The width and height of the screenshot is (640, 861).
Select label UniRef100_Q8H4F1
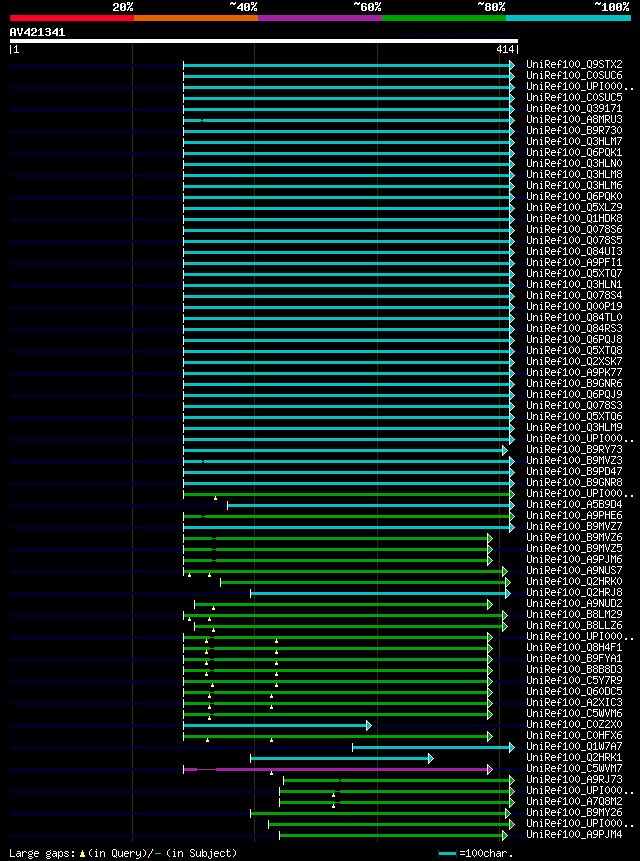(x=574, y=647)
